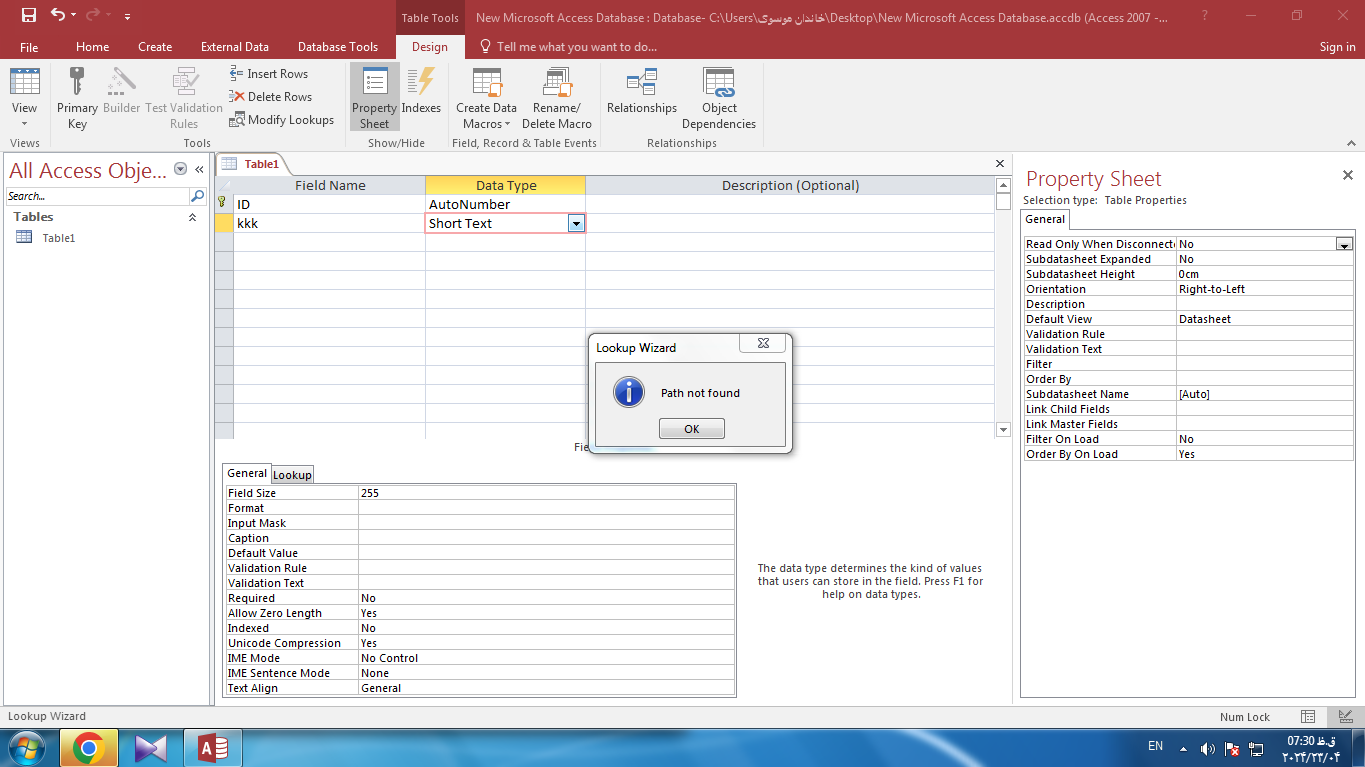
Task: Switch to the Home ribbon tab
Action: click(x=93, y=47)
